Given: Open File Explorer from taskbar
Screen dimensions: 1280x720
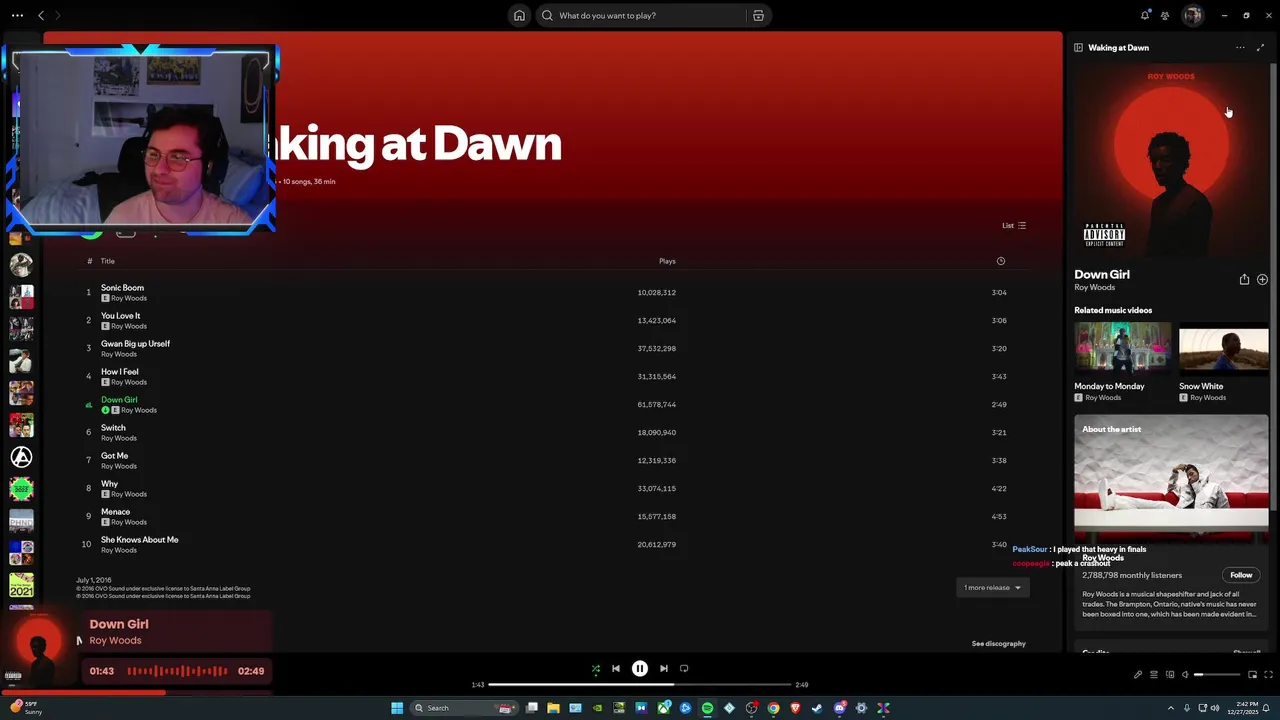Looking at the screenshot, I should [x=553, y=708].
